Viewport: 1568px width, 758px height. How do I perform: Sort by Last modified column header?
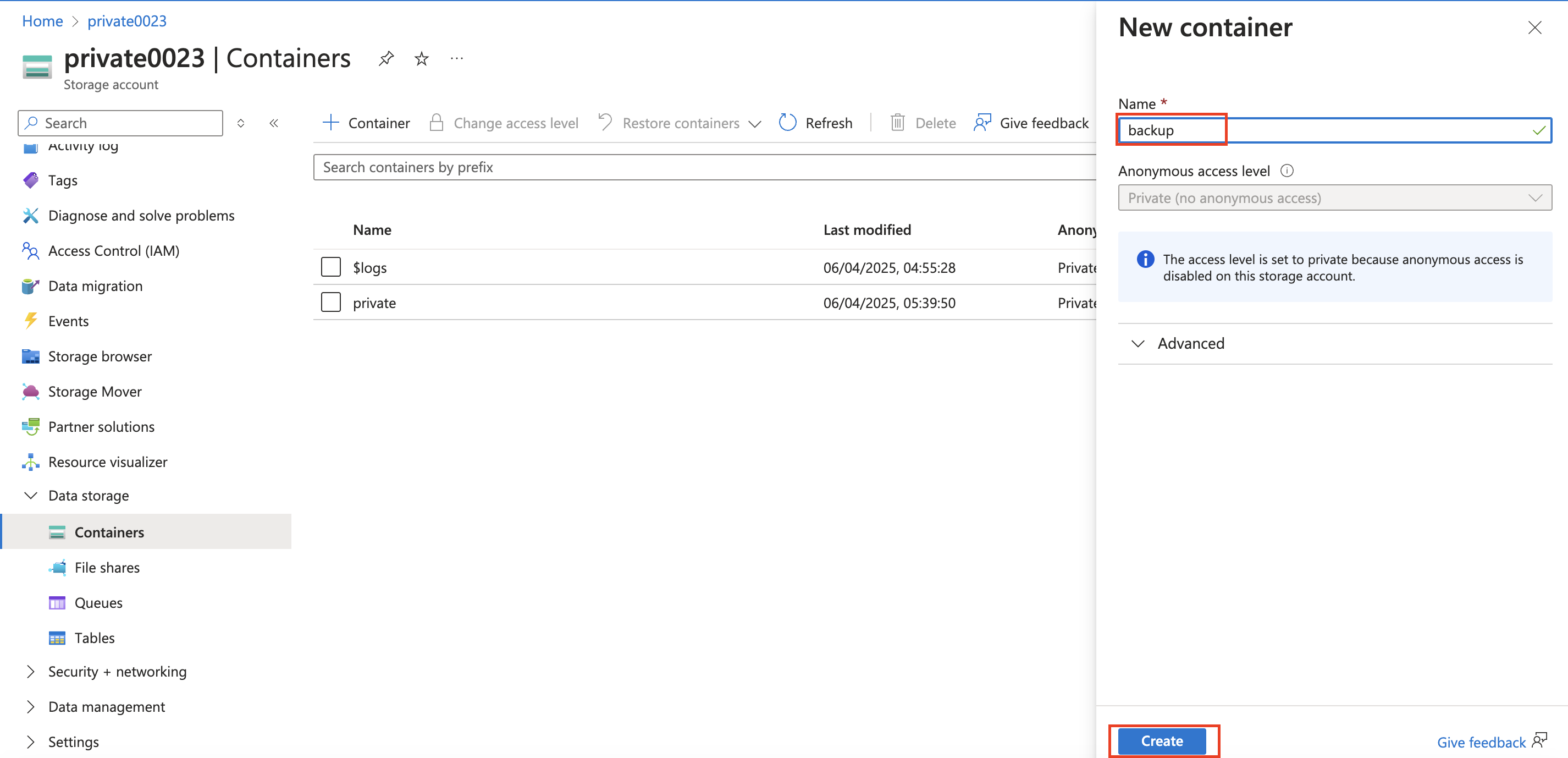[867, 229]
